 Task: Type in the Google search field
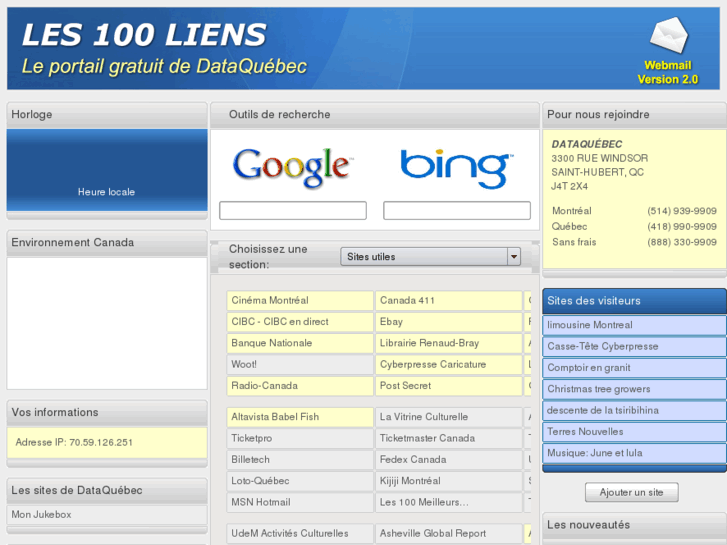click(292, 211)
